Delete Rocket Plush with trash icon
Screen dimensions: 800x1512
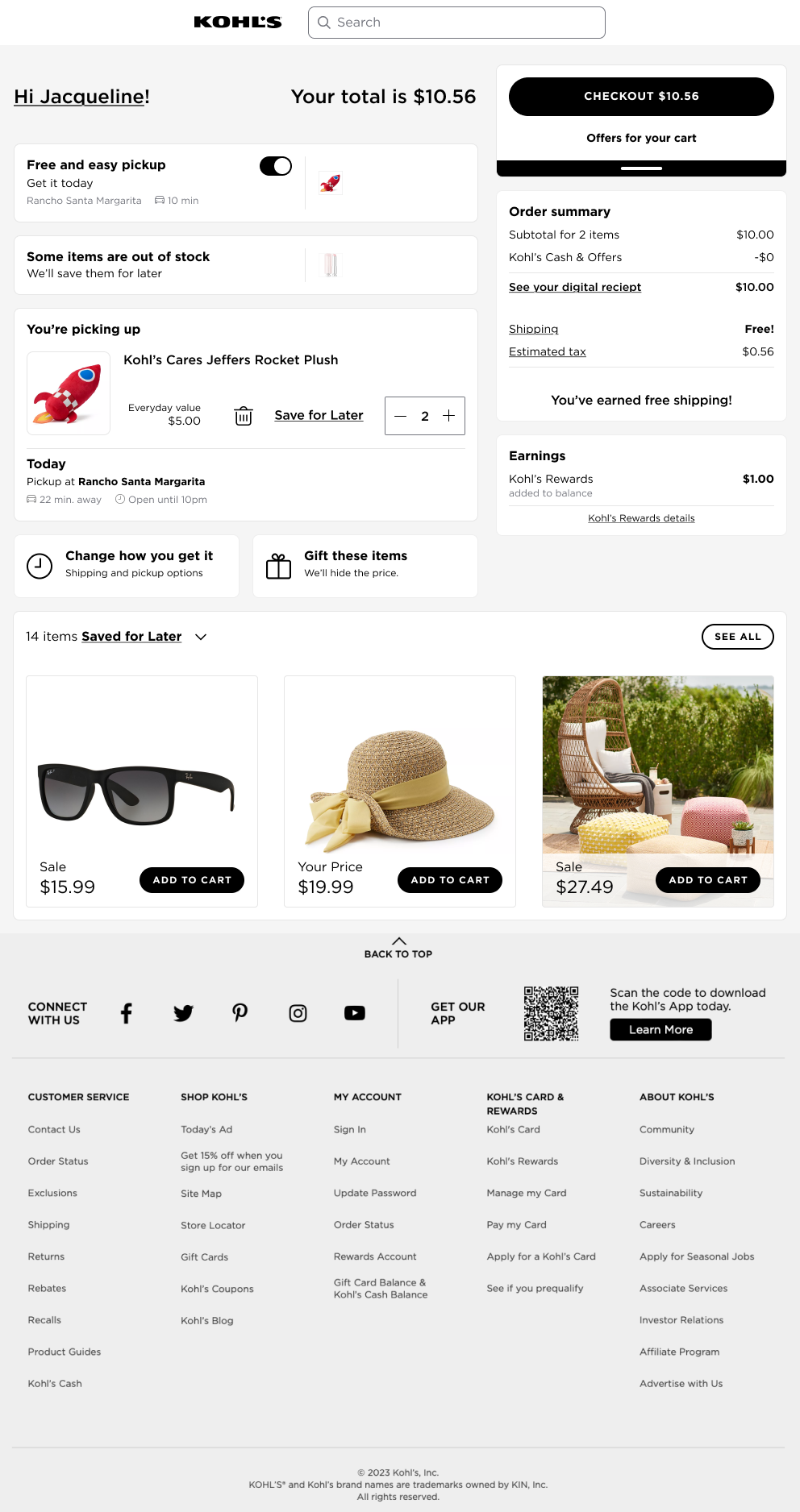243,416
